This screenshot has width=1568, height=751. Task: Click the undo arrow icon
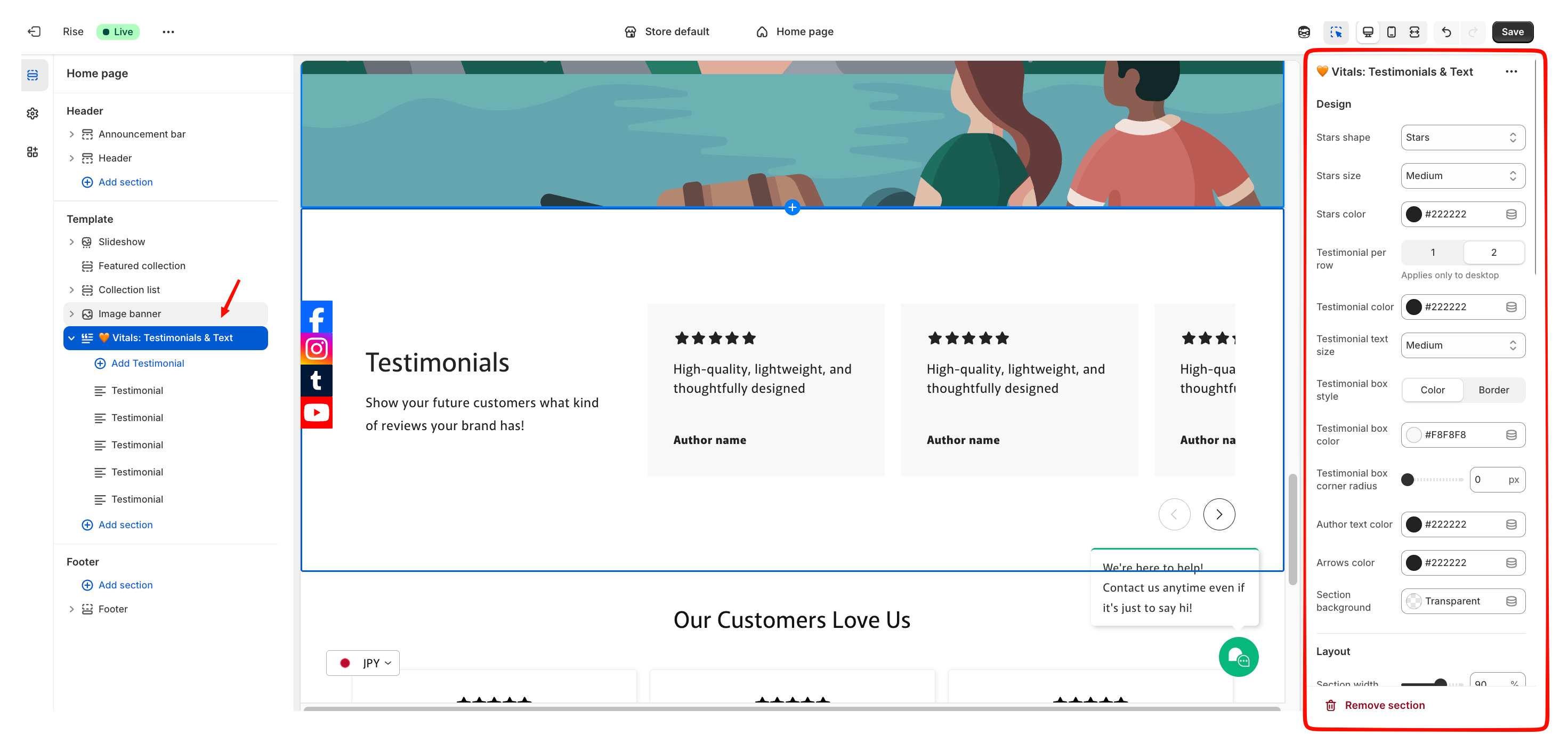coord(1446,31)
